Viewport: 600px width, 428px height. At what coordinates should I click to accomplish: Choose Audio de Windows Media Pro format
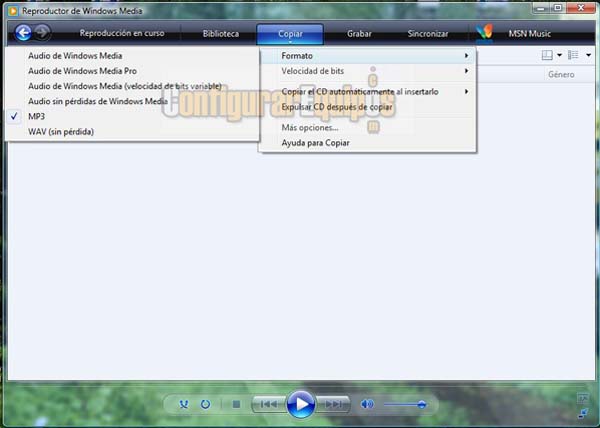(132, 71)
